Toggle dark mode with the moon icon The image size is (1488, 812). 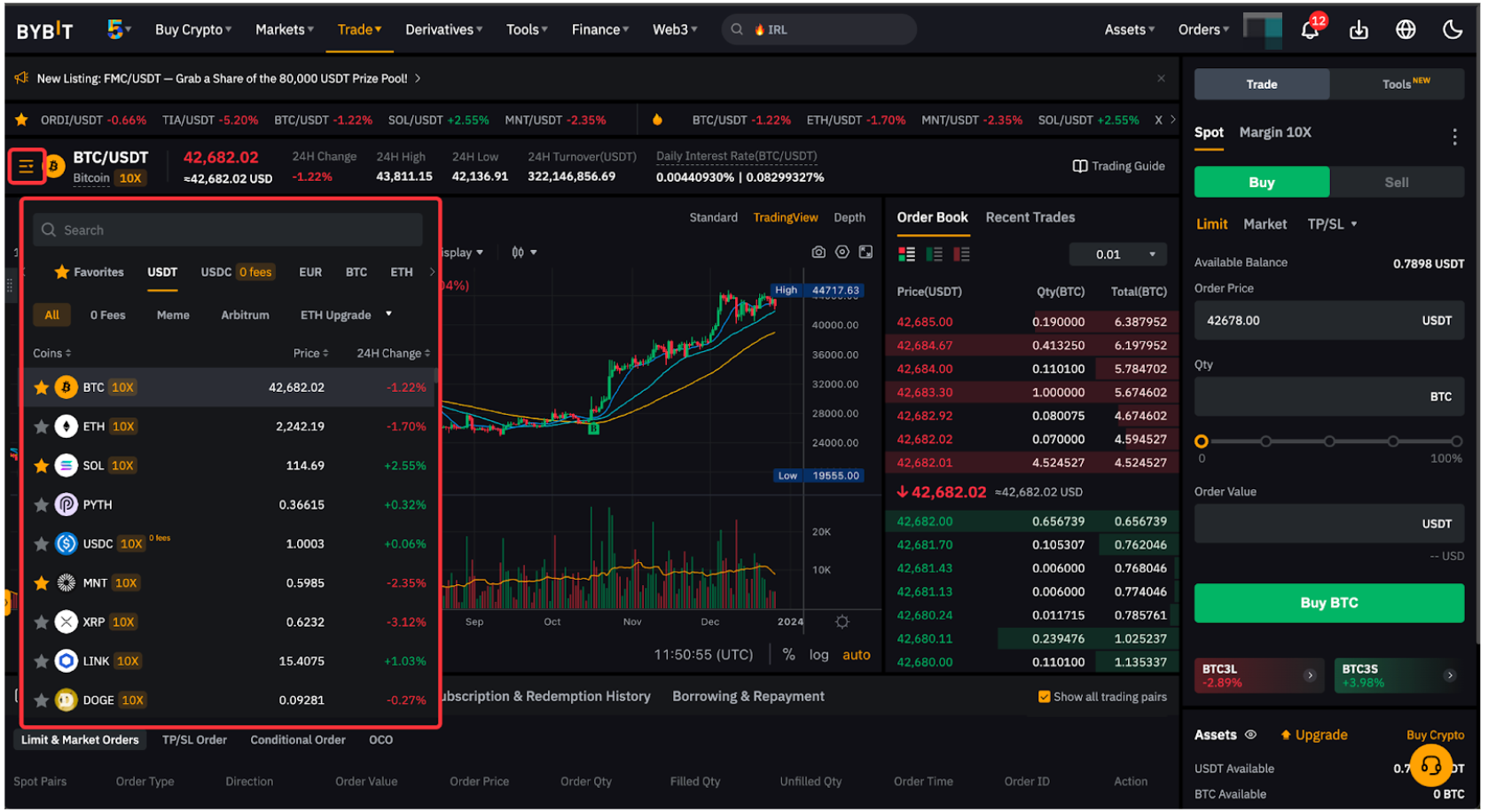[x=1453, y=28]
